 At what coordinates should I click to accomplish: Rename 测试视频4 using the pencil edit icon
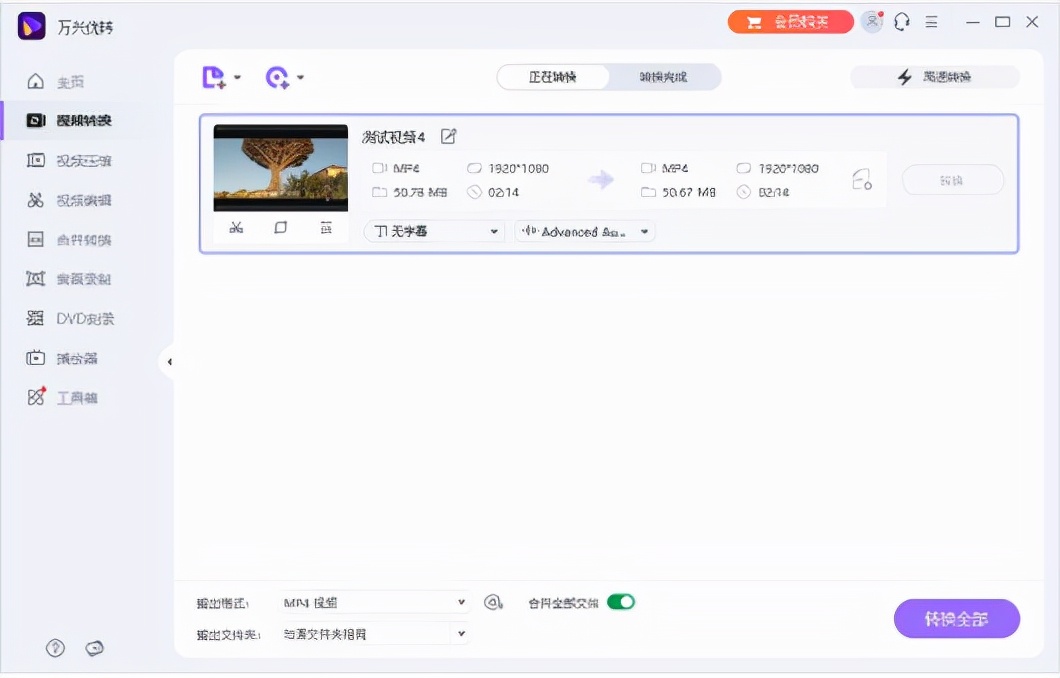pyautogui.click(x=448, y=136)
